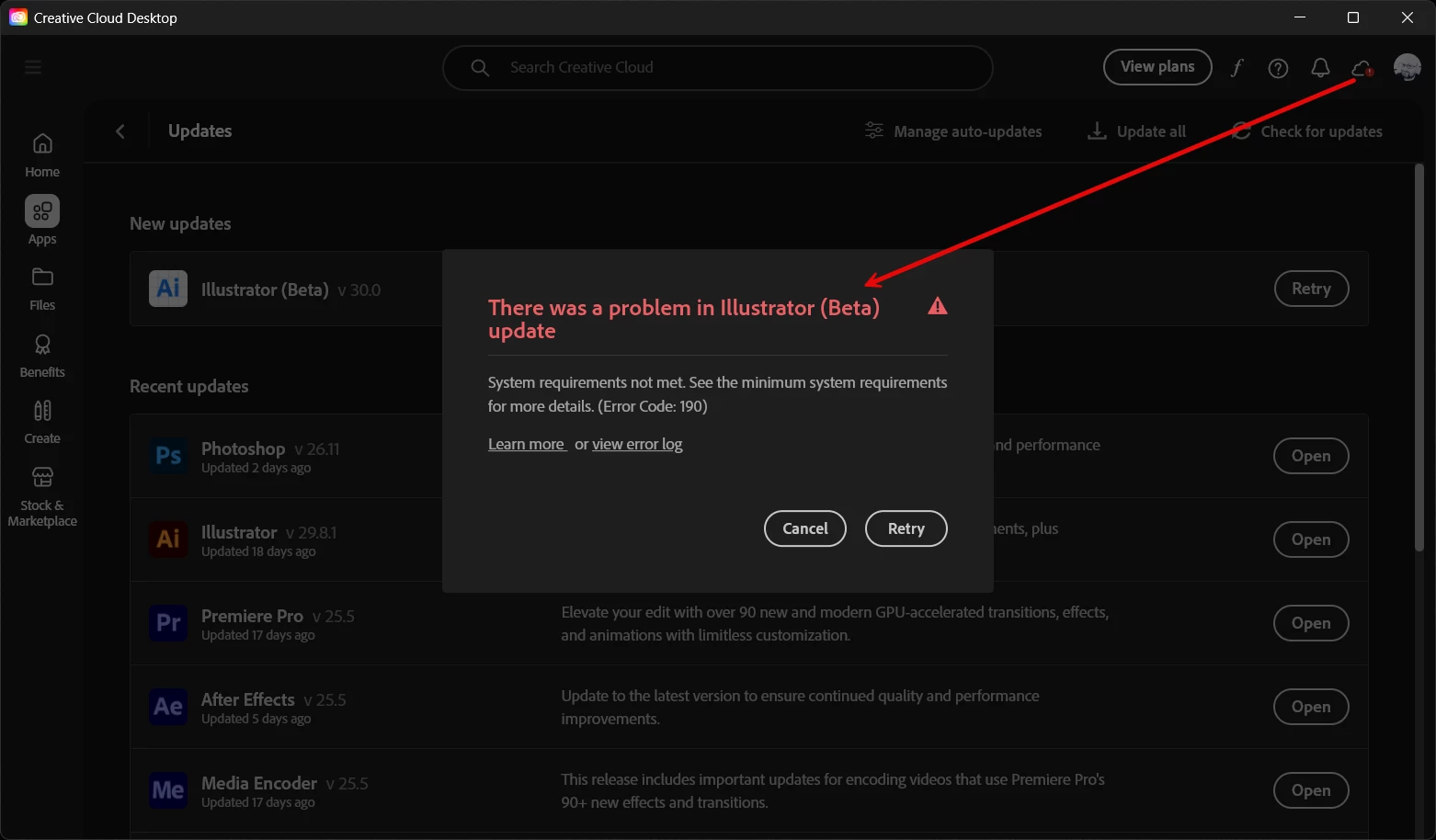Click the Illustrator v29.8.1 app icon
Screen dimensions: 1436x840
click(x=168, y=539)
